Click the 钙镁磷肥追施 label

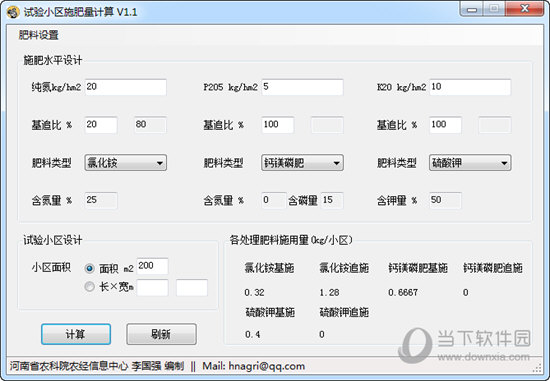point(493,268)
